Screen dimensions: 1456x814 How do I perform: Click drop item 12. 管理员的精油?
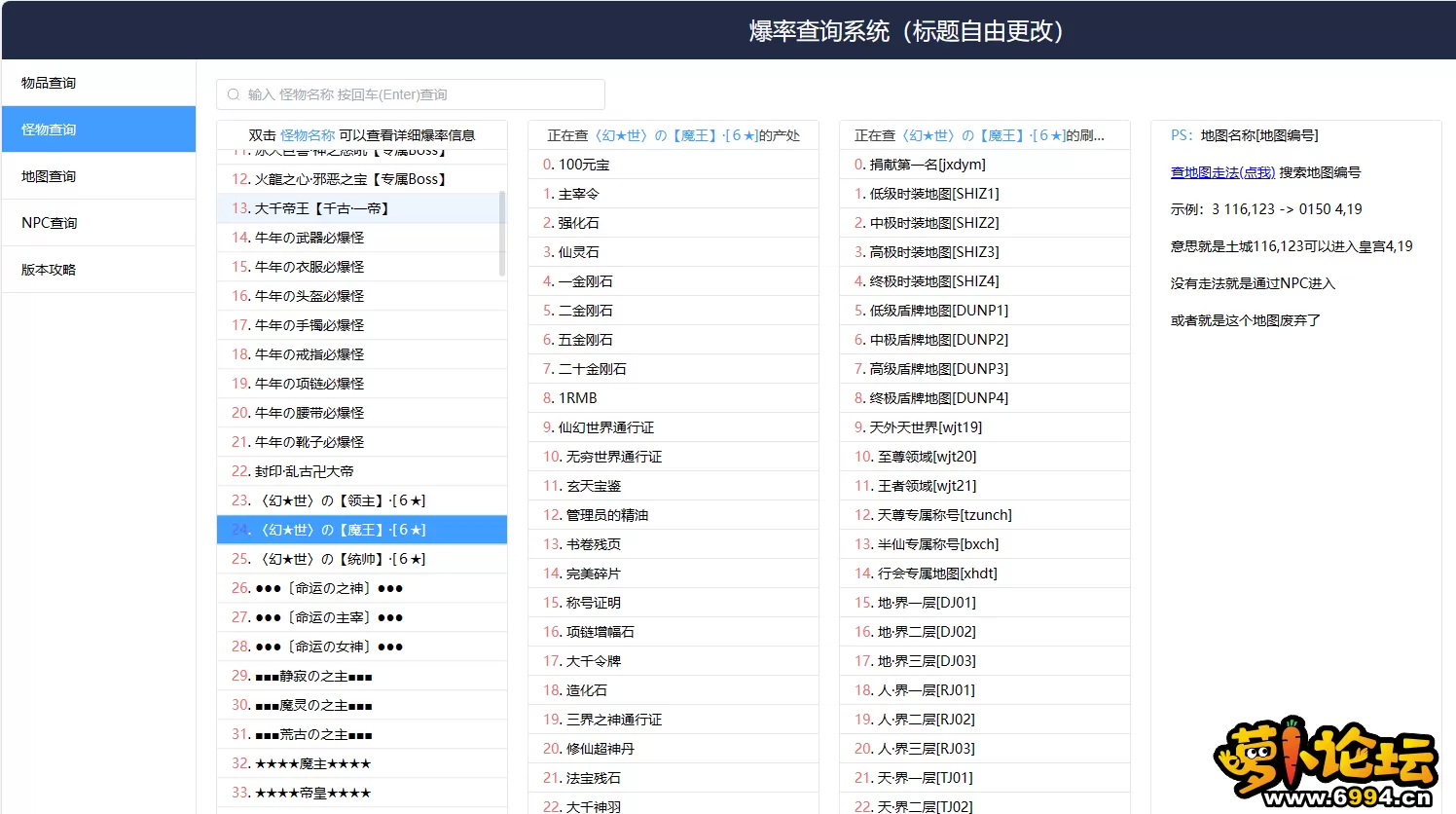673,515
